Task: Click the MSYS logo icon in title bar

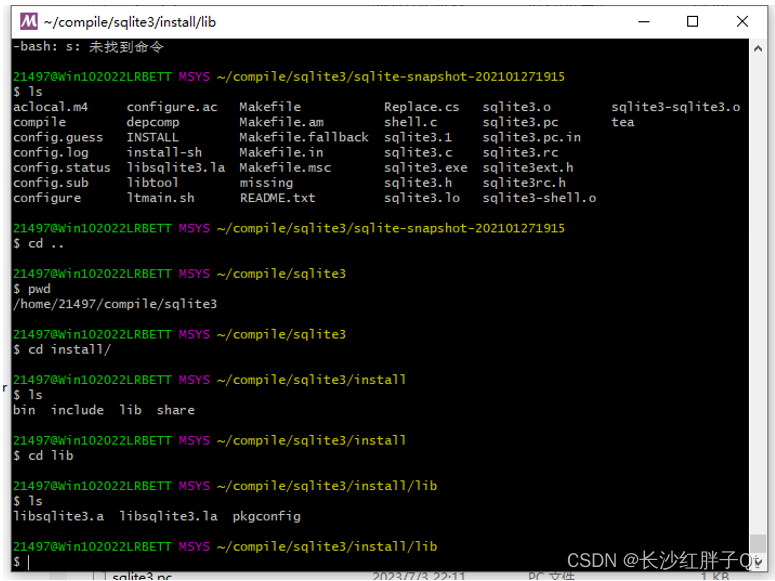Action: tap(28, 22)
